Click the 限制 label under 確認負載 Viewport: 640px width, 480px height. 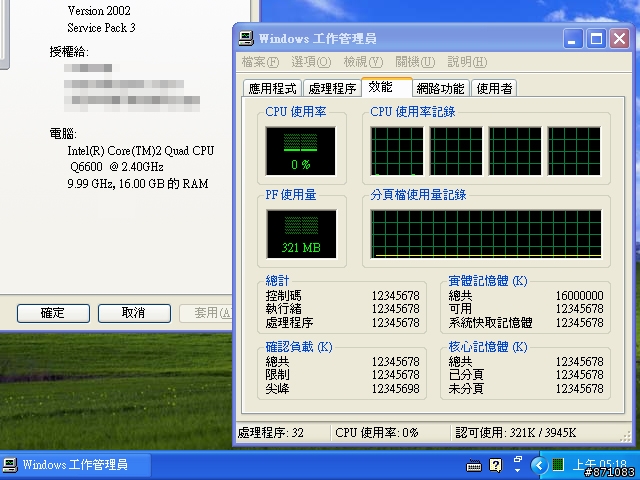pyautogui.click(x=278, y=375)
